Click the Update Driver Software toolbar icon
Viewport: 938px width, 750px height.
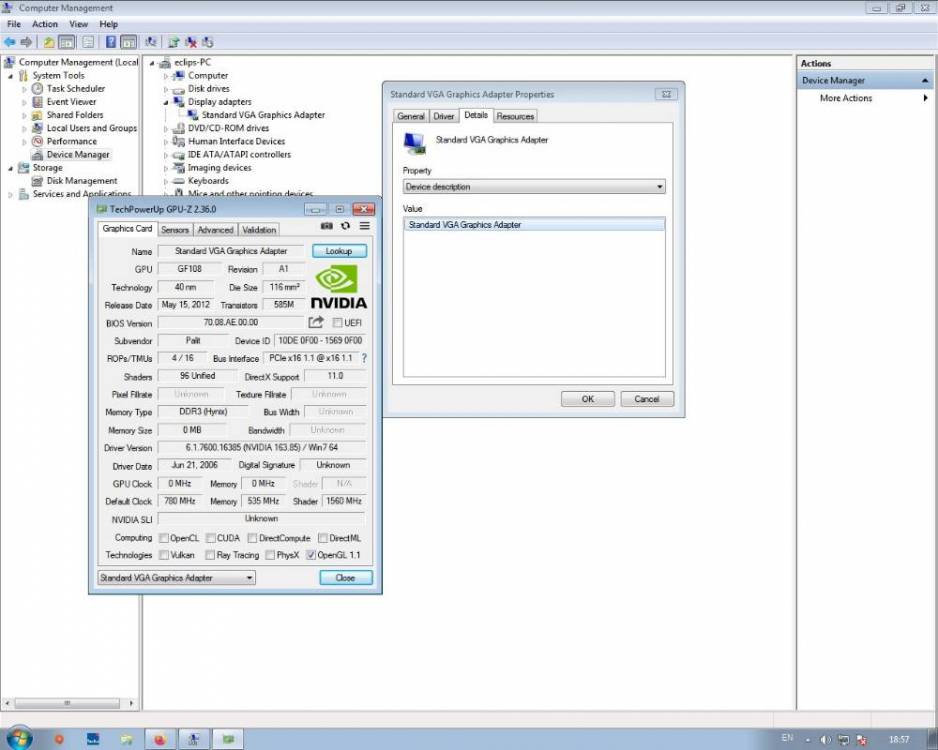(x=173, y=42)
